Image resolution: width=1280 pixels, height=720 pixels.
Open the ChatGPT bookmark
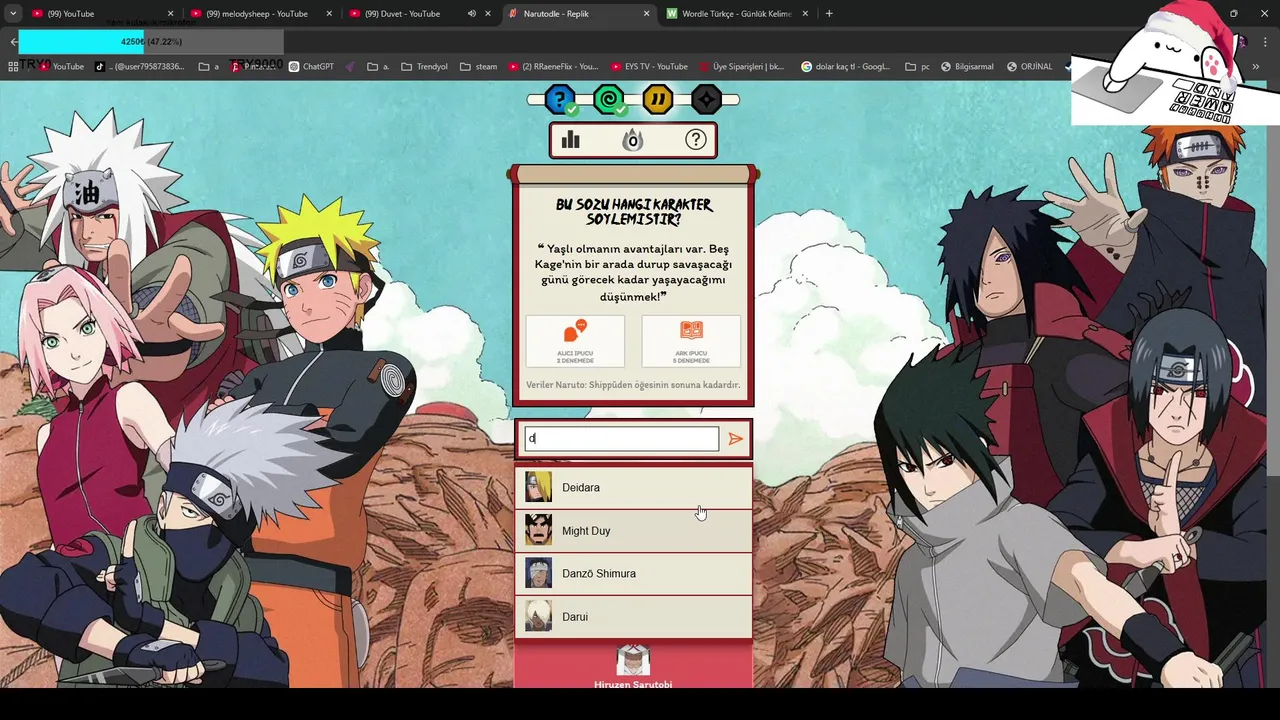[311, 67]
